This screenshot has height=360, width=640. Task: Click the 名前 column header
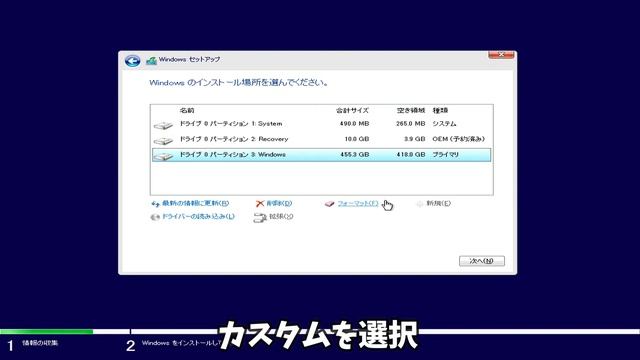coord(187,110)
